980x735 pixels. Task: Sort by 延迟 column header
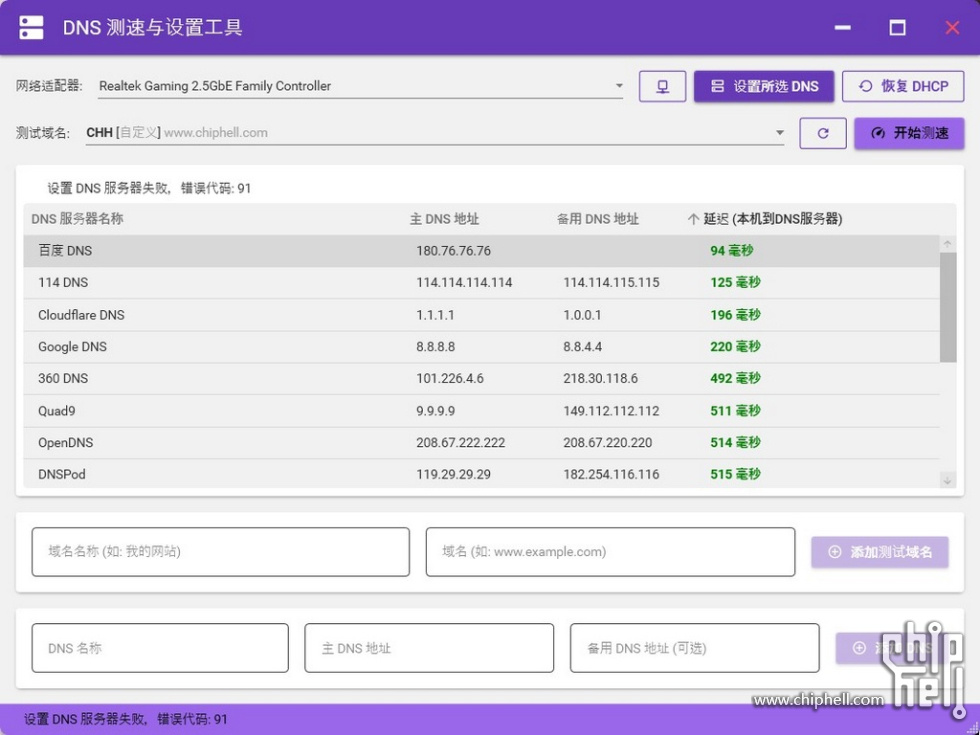tap(765, 219)
